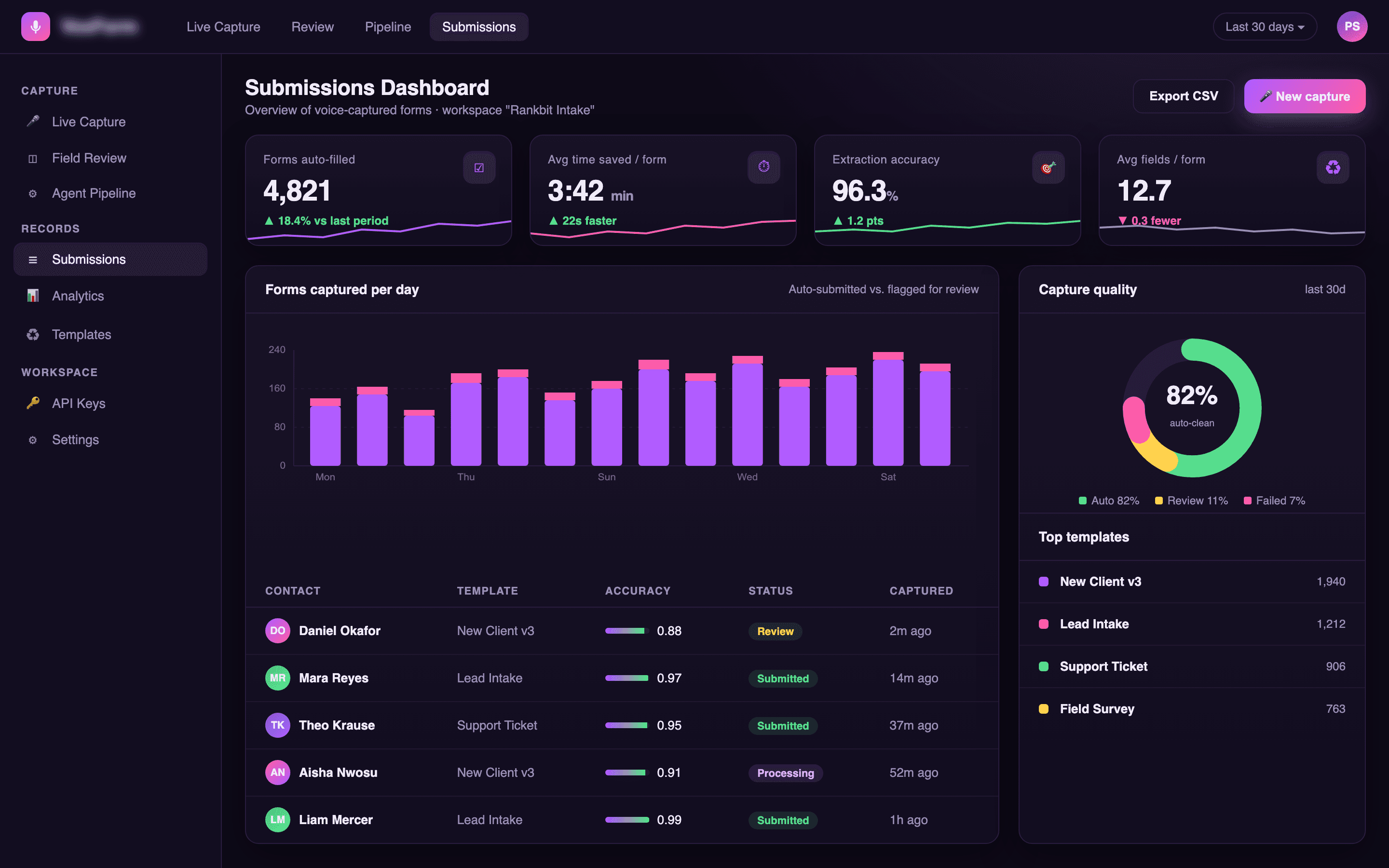Click Theo Krause's TK avatar
Image resolution: width=1389 pixels, height=868 pixels.
tap(277, 725)
